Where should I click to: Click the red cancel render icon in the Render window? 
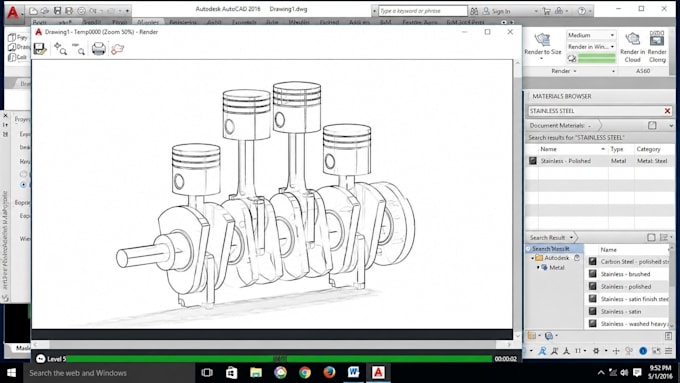tap(117, 49)
